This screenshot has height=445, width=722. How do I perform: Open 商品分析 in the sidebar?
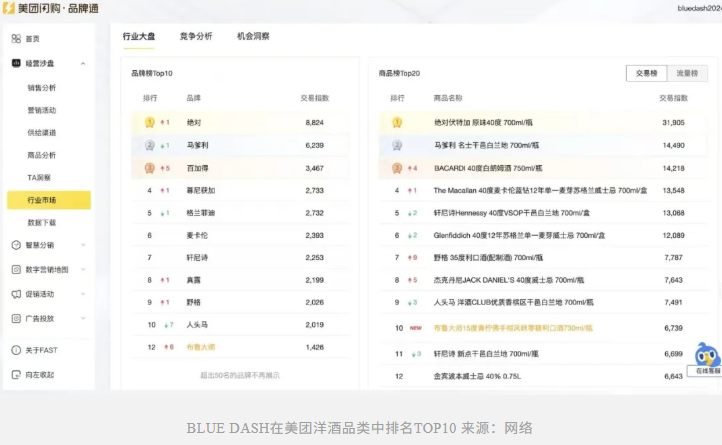41,155
